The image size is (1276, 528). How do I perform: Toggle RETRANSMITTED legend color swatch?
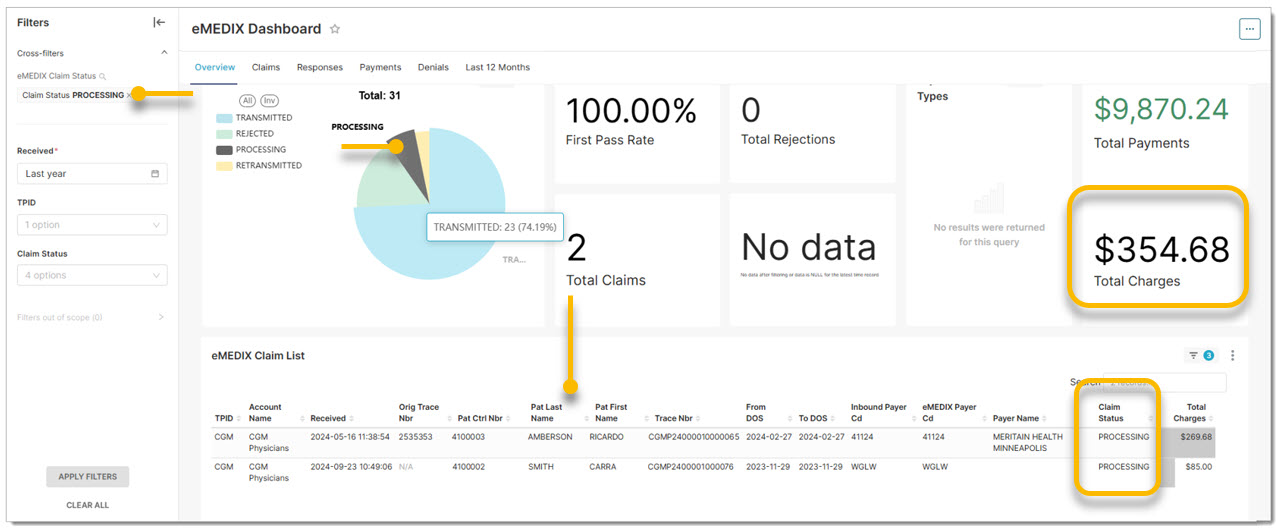[224, 166]
